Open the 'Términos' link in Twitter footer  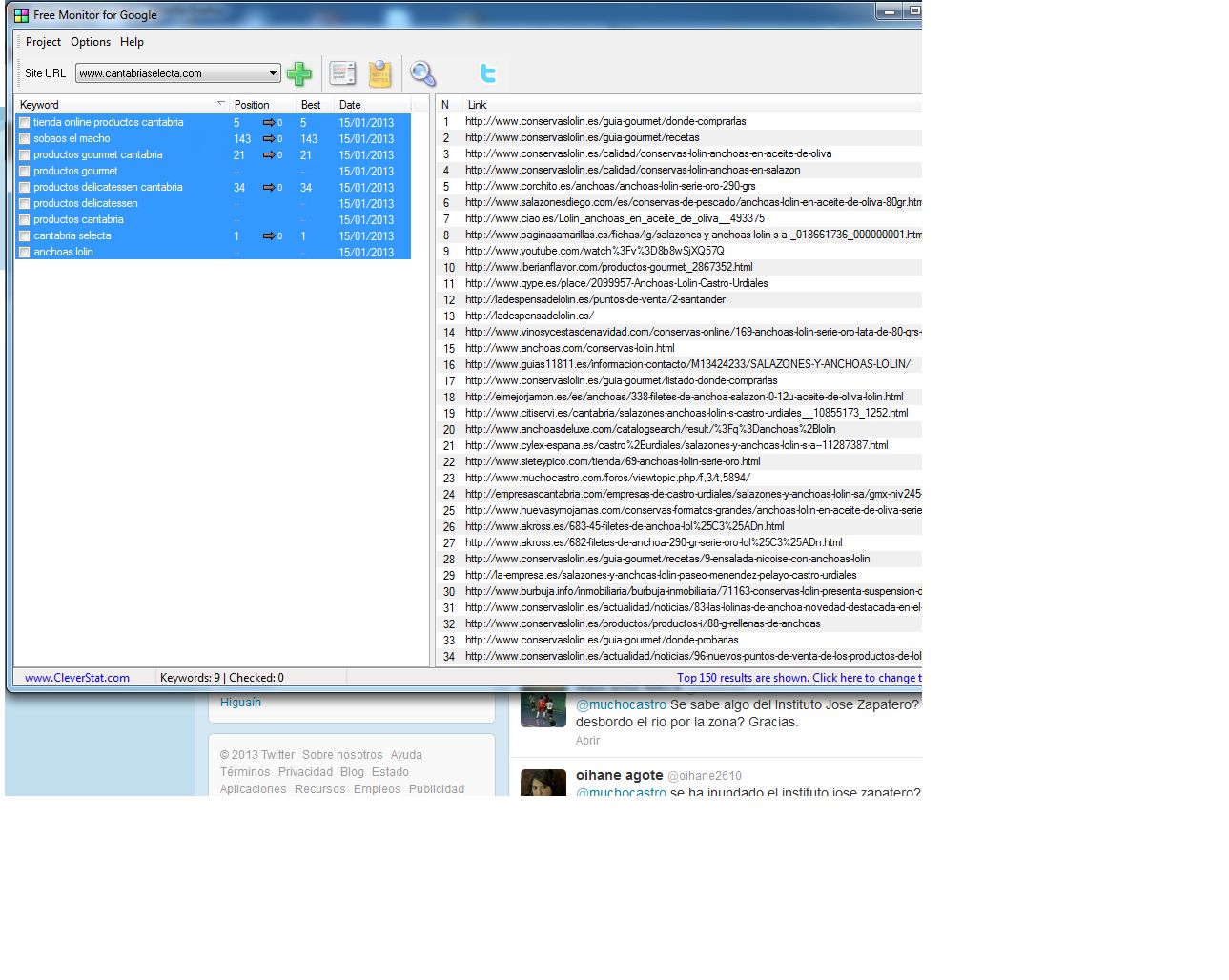tap(245, 772)
